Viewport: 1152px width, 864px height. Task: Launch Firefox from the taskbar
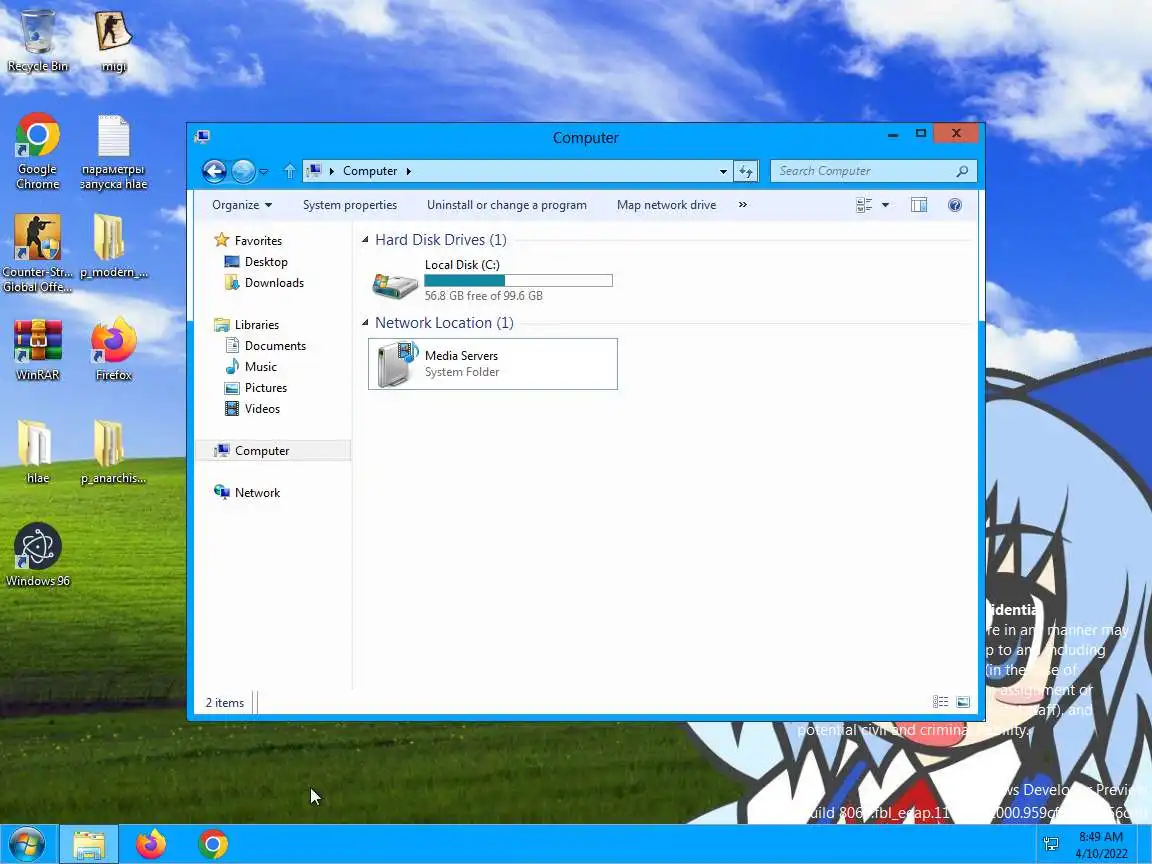click(151, 844)
